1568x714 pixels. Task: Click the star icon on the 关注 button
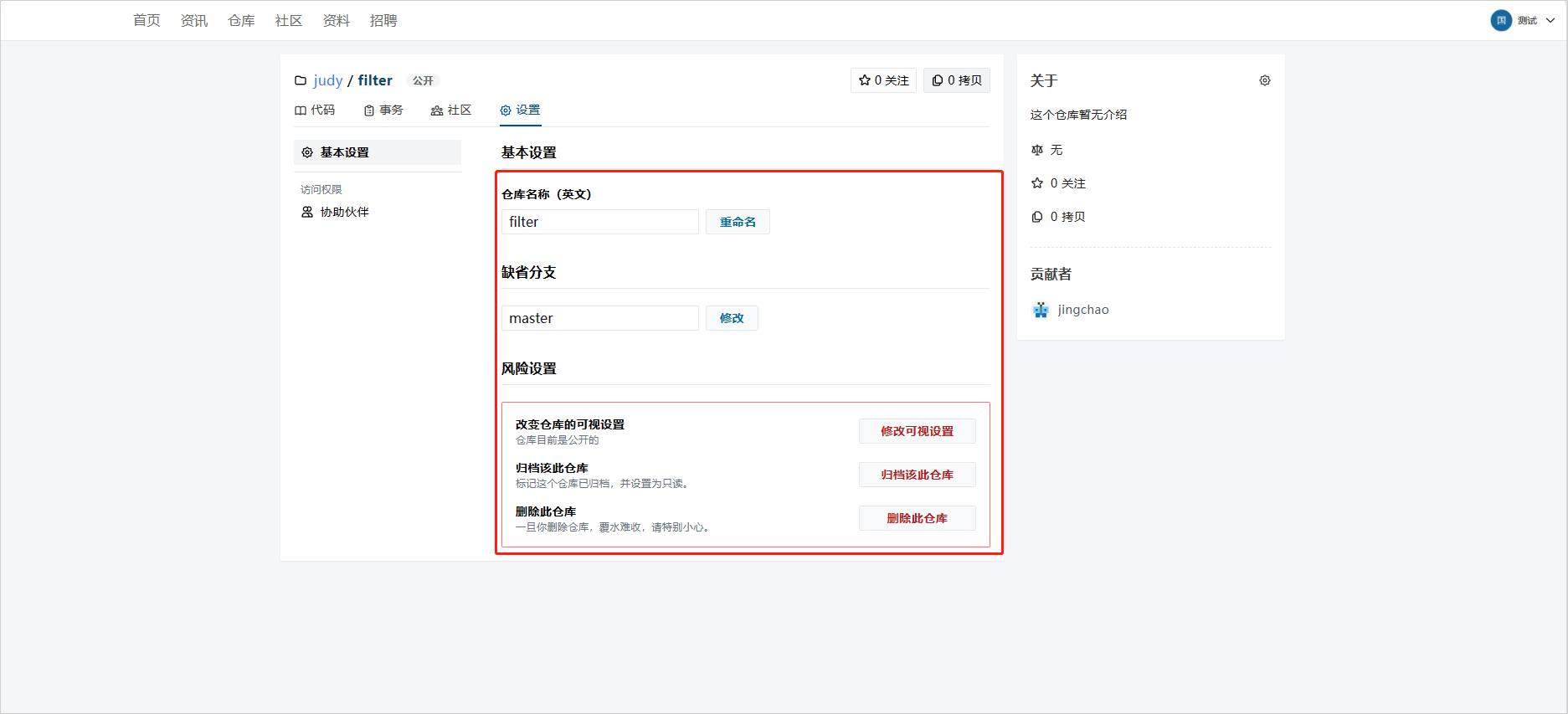865,80
